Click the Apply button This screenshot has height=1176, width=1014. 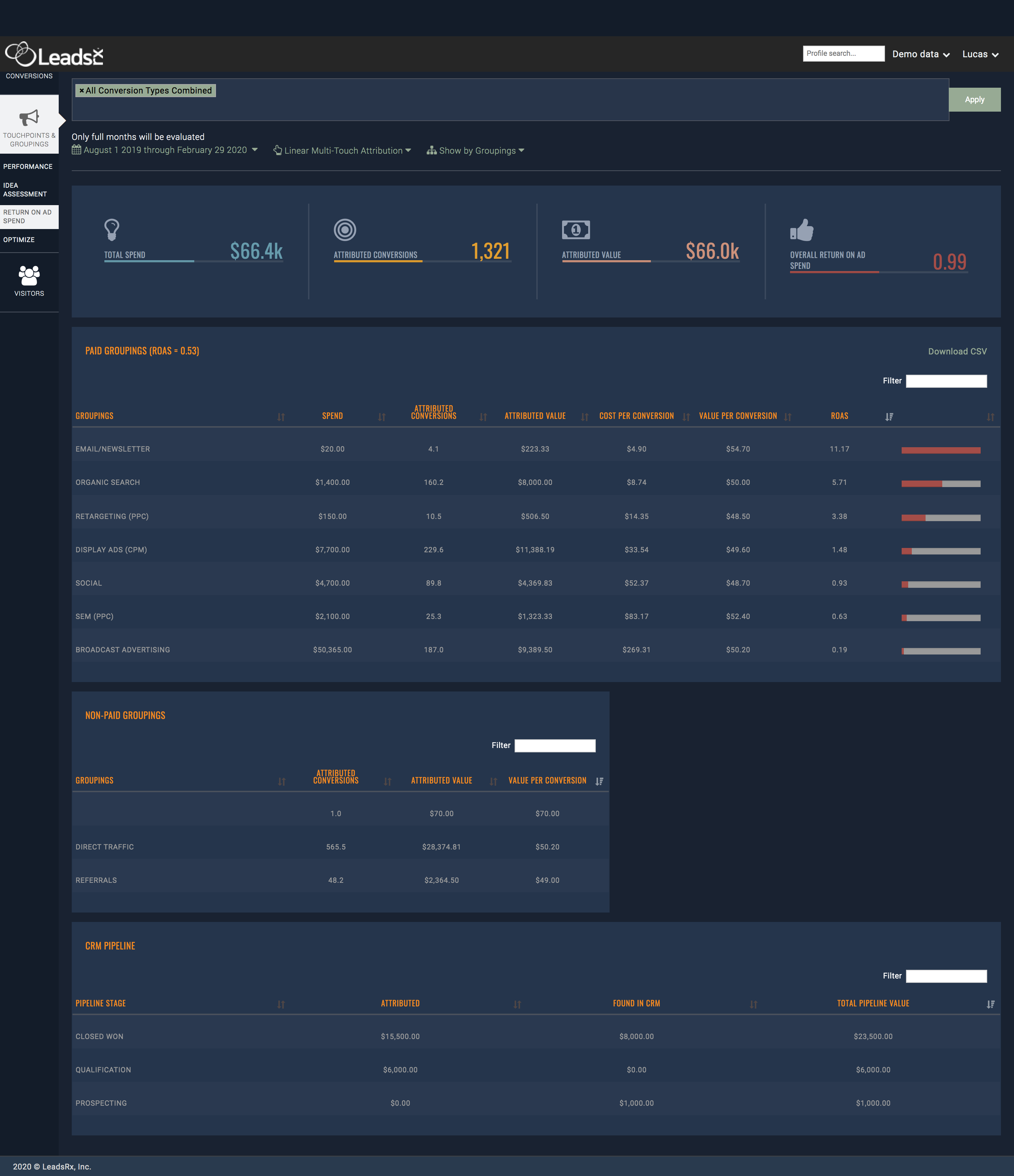pyautogui.click(x=974, y=99)
